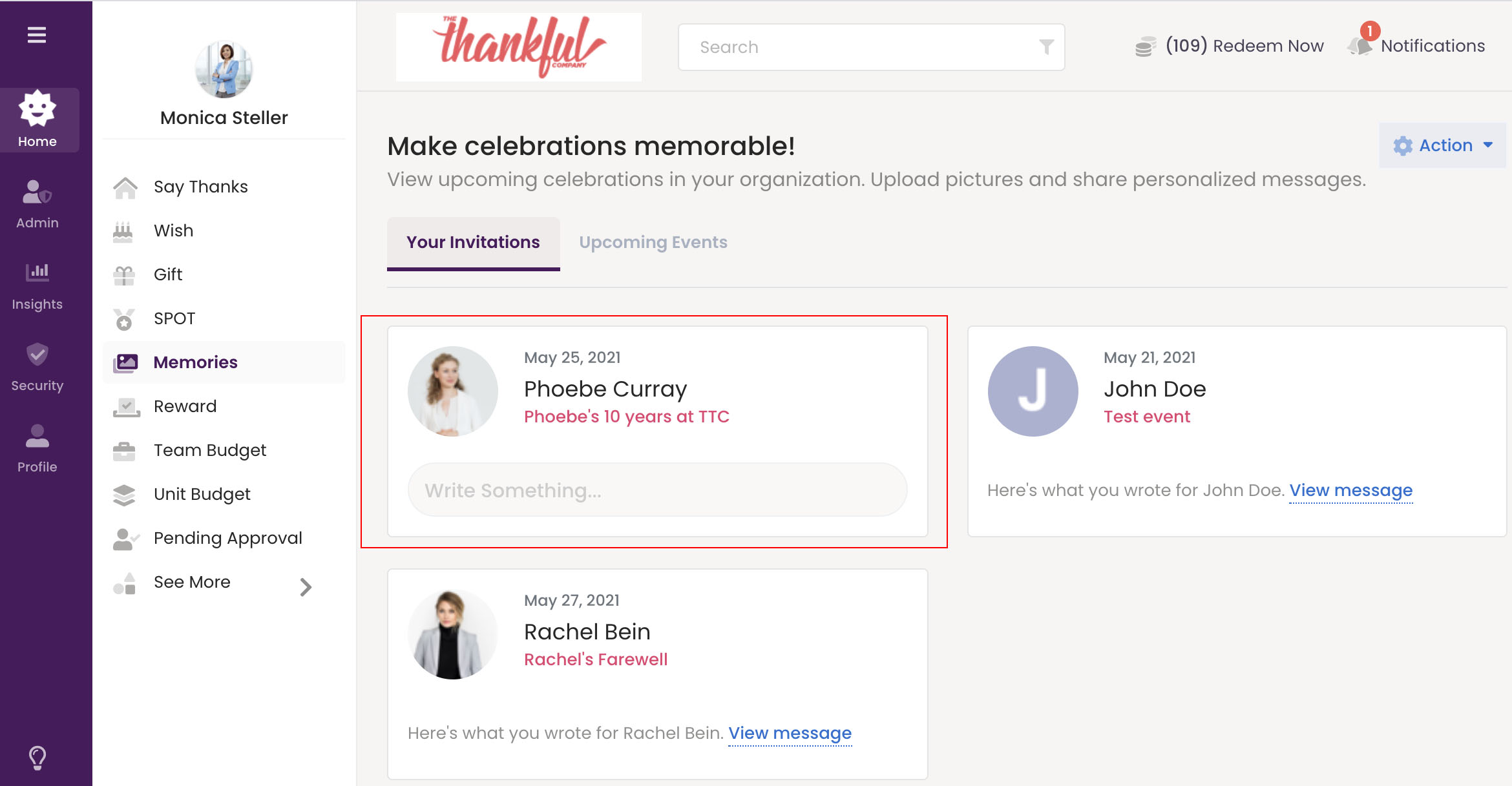Click the search filter funnel icon

1046,47
